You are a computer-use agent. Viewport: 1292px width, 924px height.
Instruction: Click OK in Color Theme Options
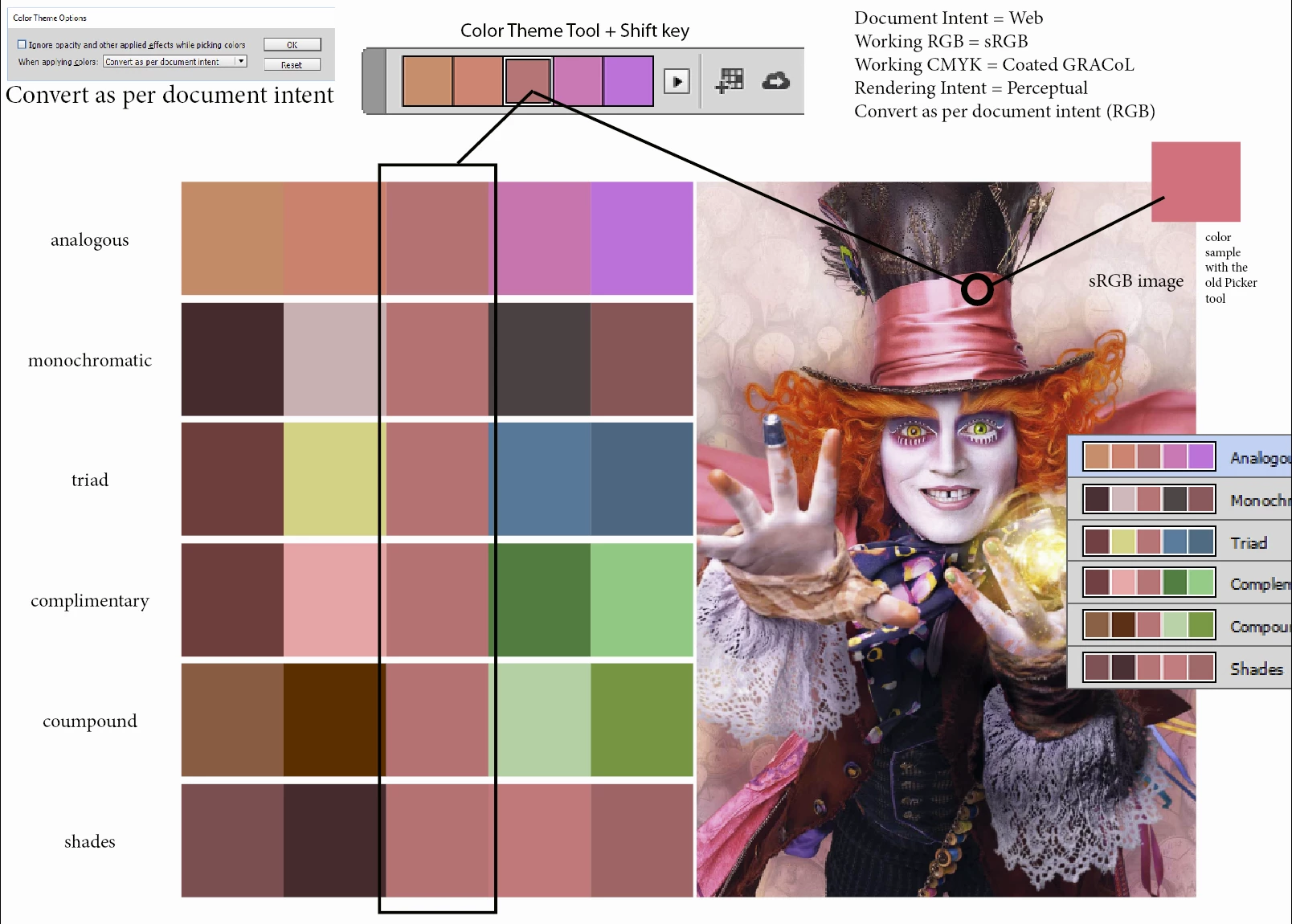tap(292, 45)
